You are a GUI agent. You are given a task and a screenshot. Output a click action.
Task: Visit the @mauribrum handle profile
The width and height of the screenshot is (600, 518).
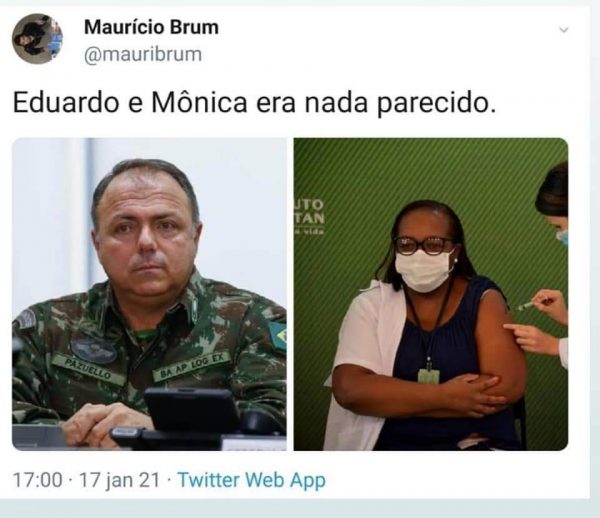point(143,54)
